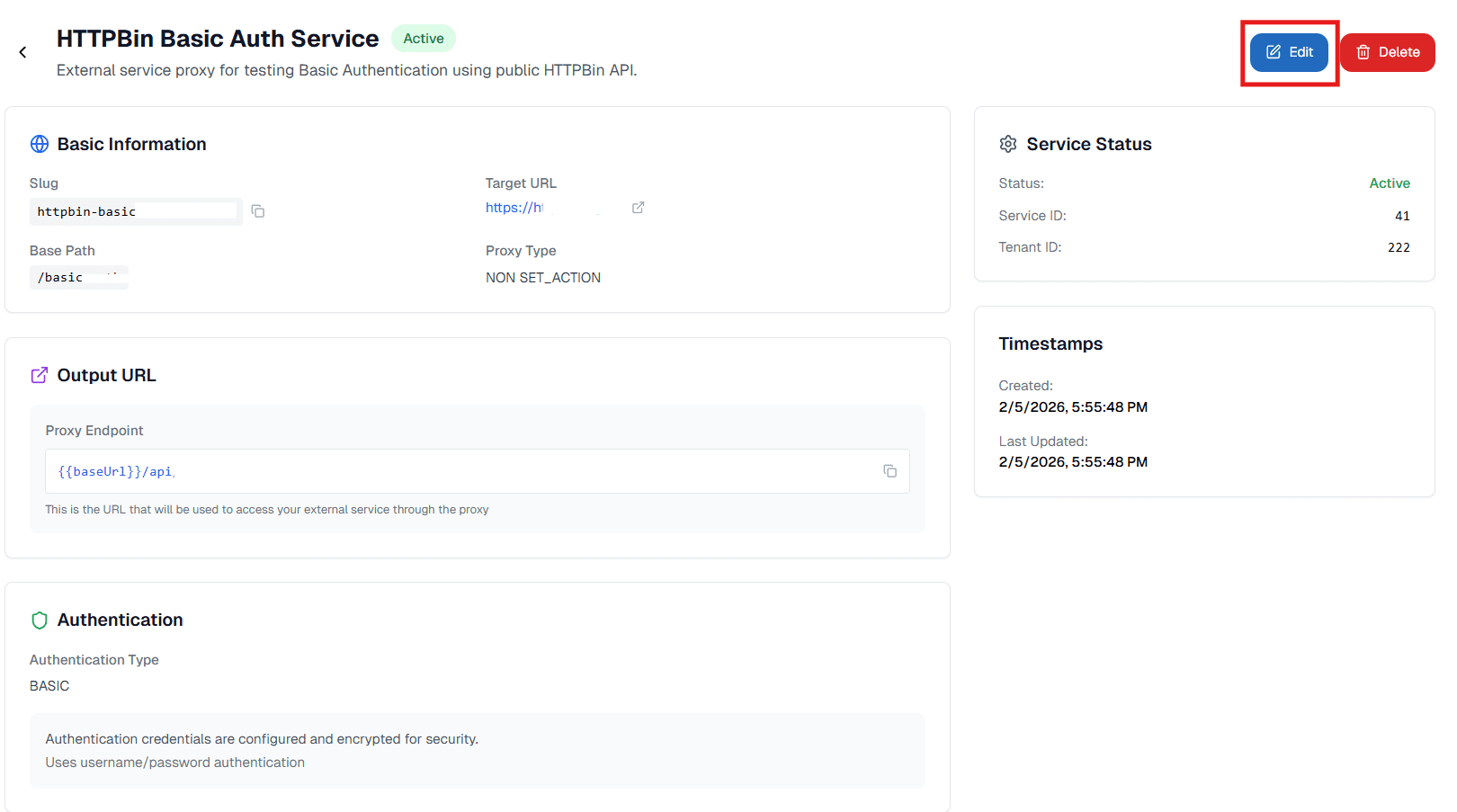Click the Active status badge
This screenshot has width=1457, height=812.
[423, 38]
